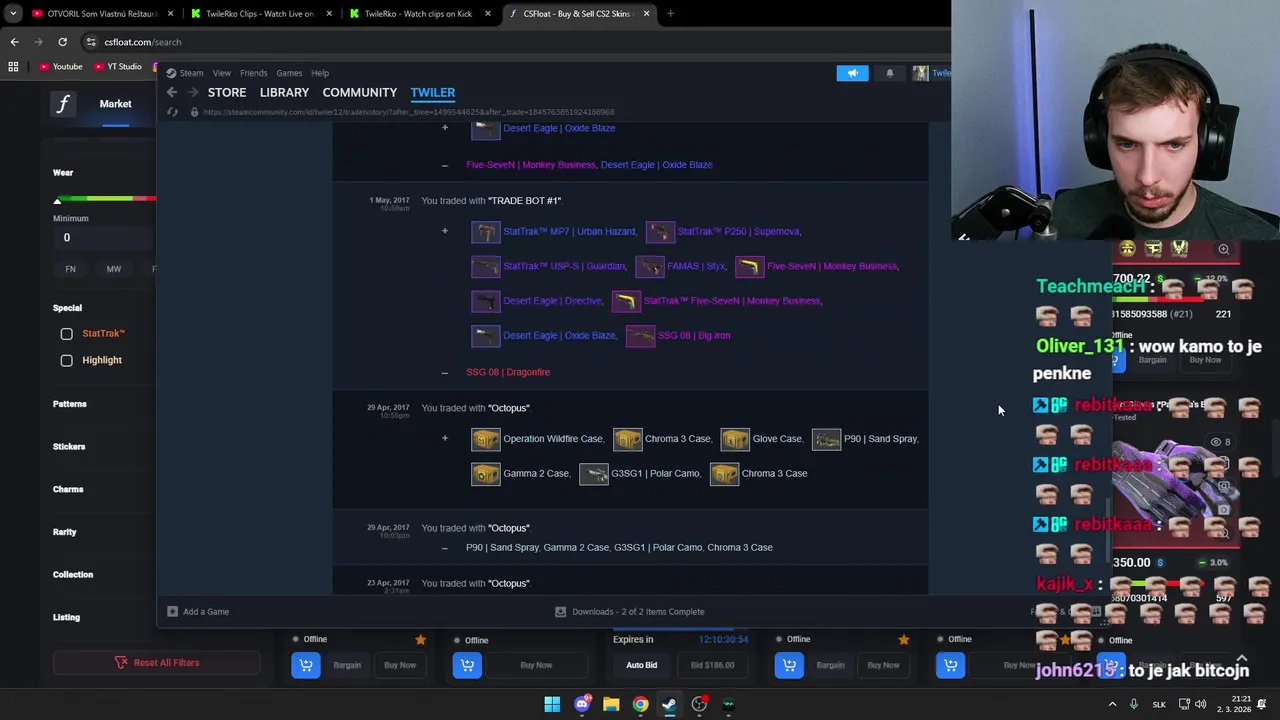
Task: Open Help menu in Steam
Action: coord(320,73)
